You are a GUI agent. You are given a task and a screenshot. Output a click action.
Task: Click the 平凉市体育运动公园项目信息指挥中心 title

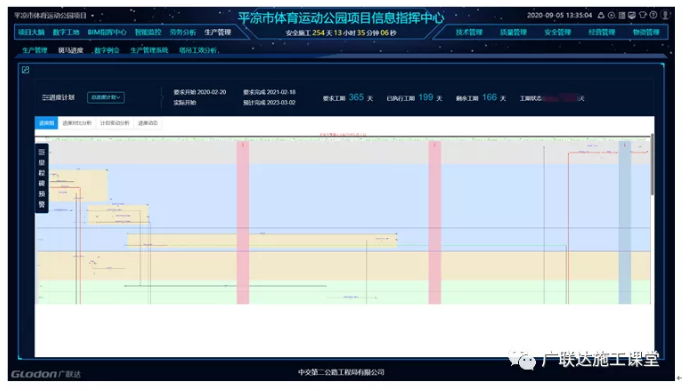click(341, 18)
